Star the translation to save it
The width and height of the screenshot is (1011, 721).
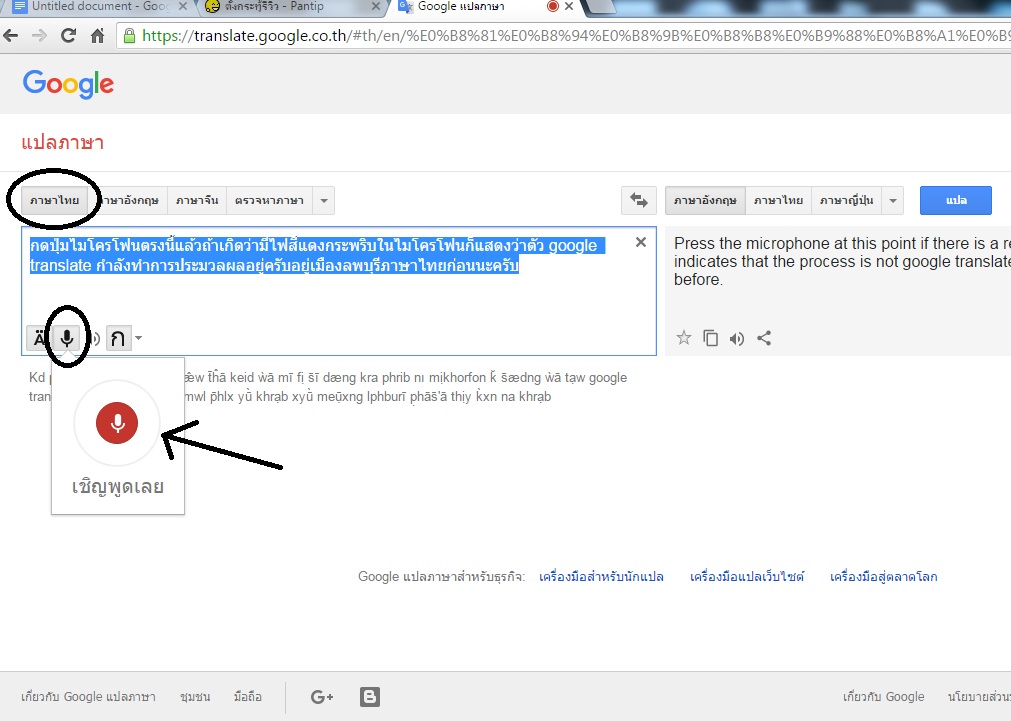(683, 338)
